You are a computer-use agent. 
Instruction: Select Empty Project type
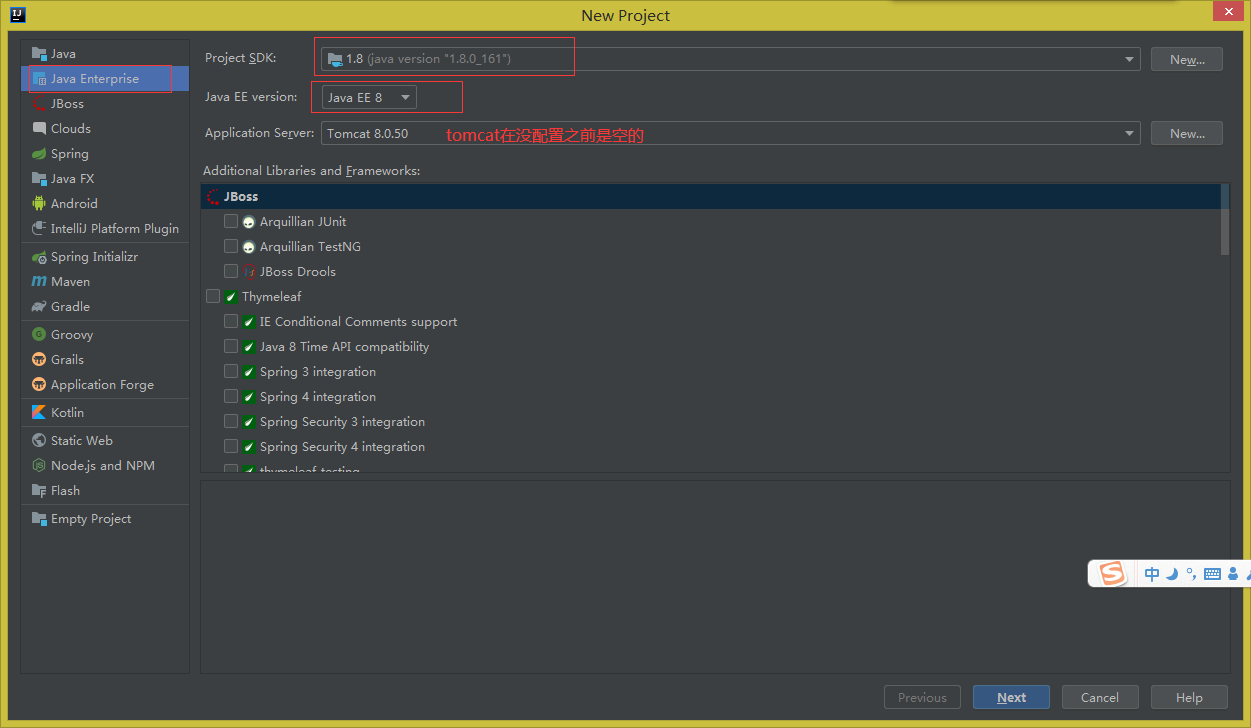coord(105,518)
